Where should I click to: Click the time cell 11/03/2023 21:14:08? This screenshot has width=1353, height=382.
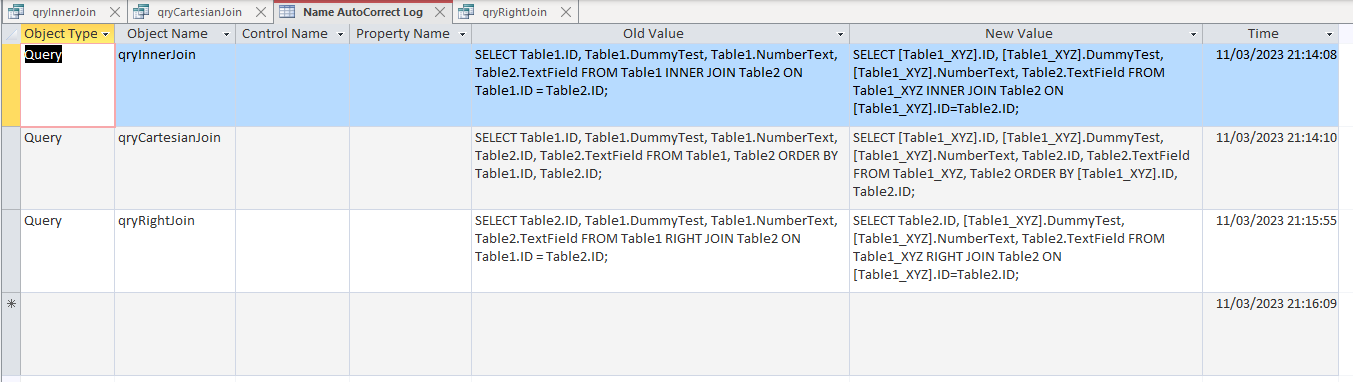point(1271,85)
